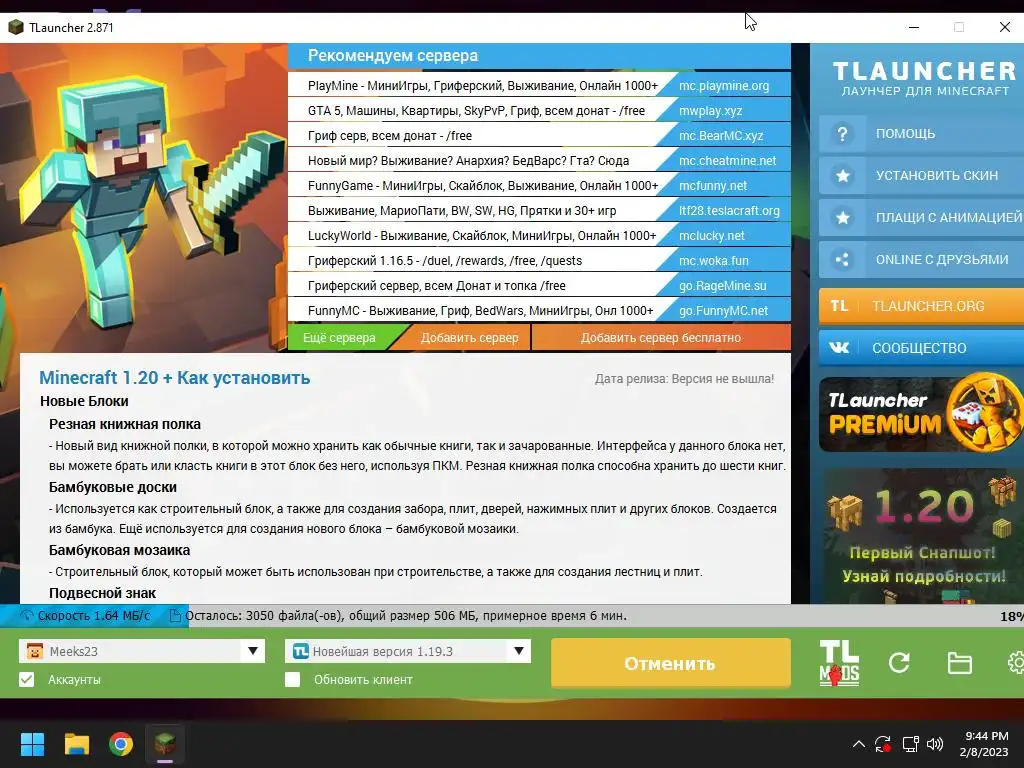Image resolution: width=1024 pixels, height=768 pixels.
Task: Open the network tray icon
Action: (x=910, y=744)
